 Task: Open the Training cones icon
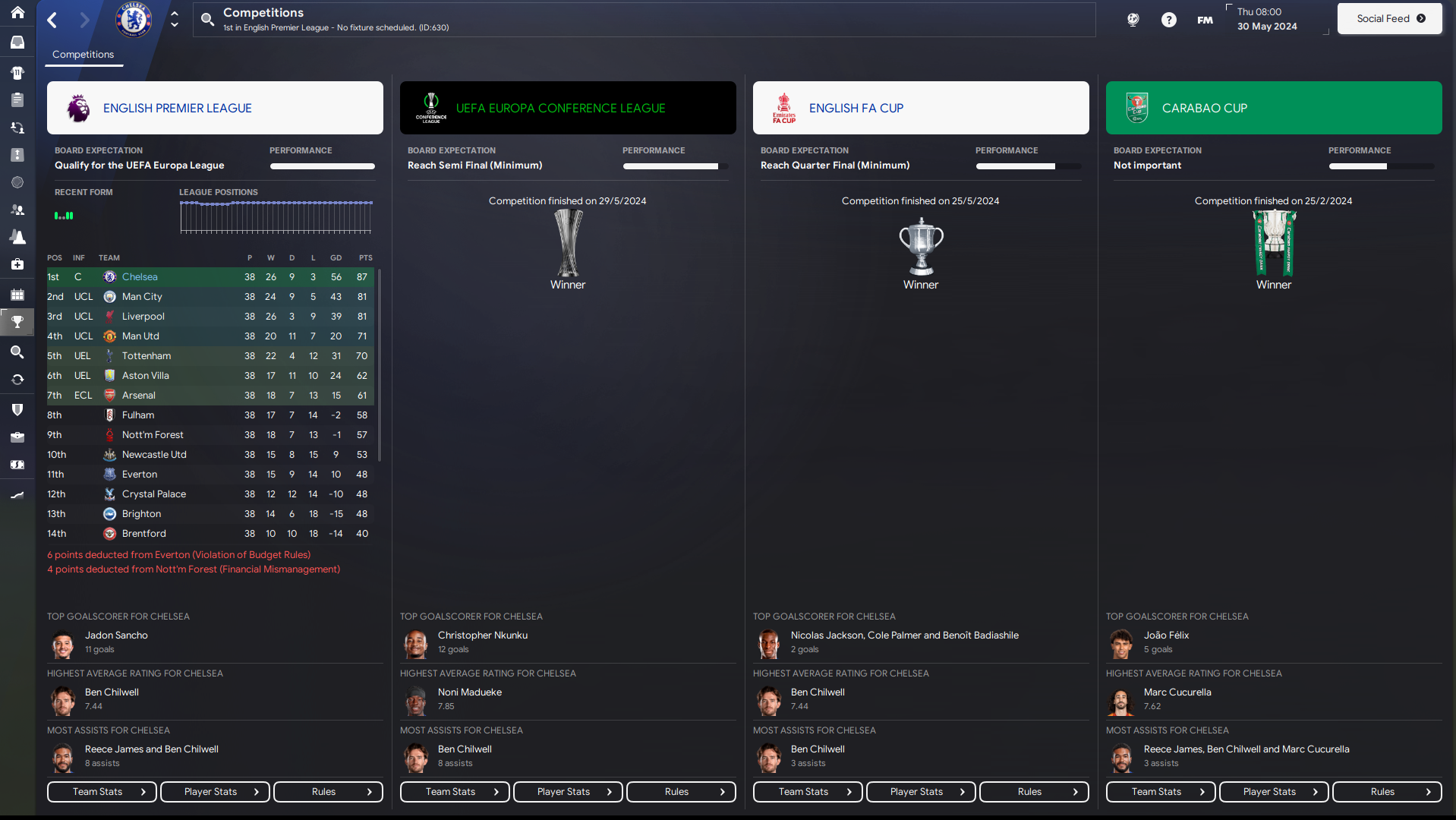[17, 237]
